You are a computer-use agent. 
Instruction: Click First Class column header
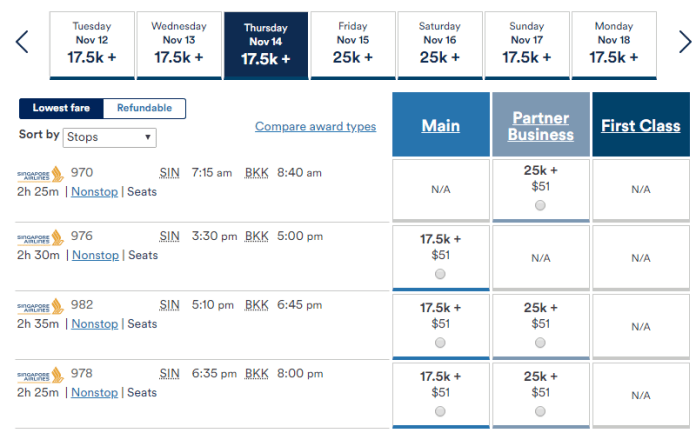click(641, 126)
